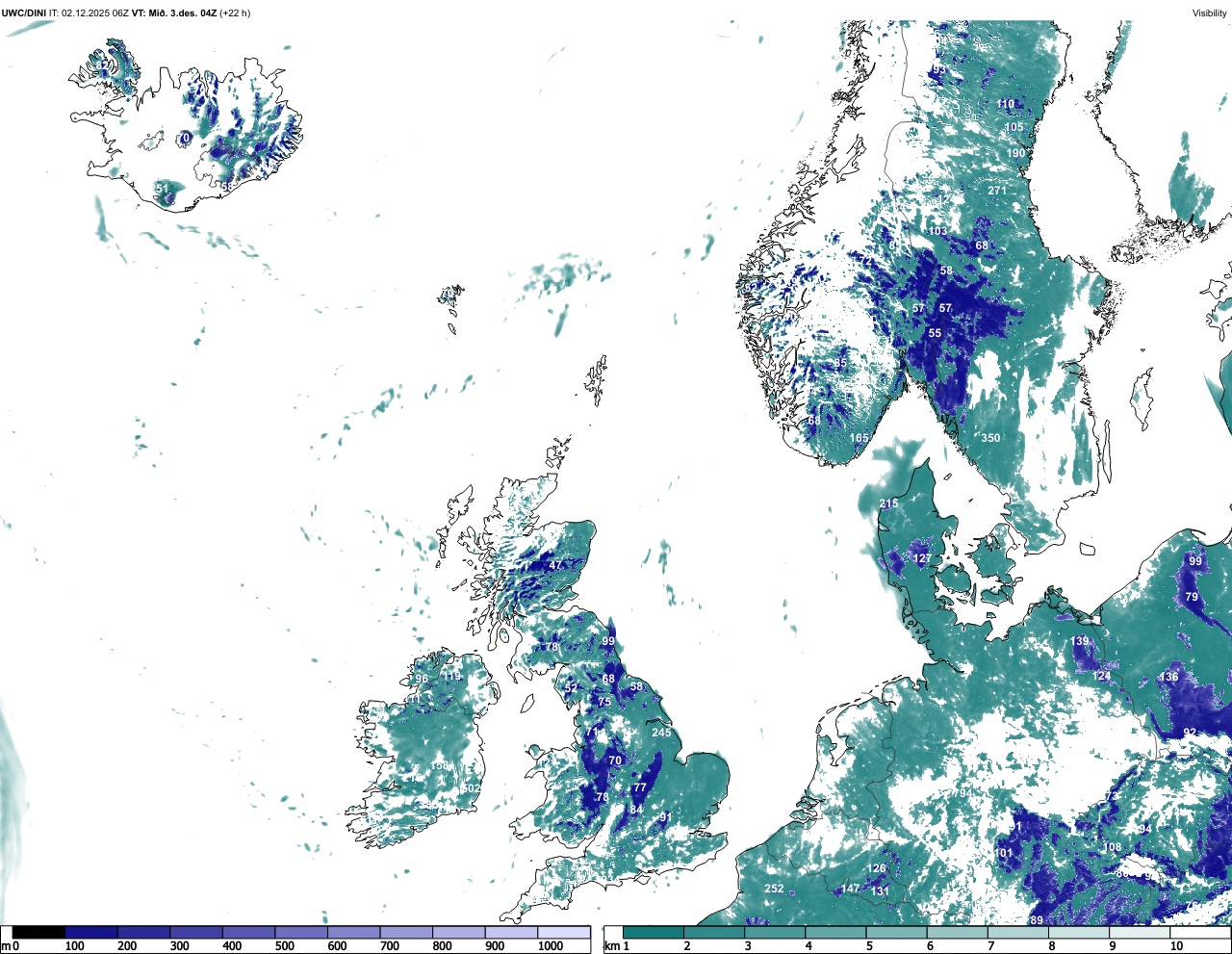
Task: Click the '350' value in southern Sweden
Action: click(990, 438)
